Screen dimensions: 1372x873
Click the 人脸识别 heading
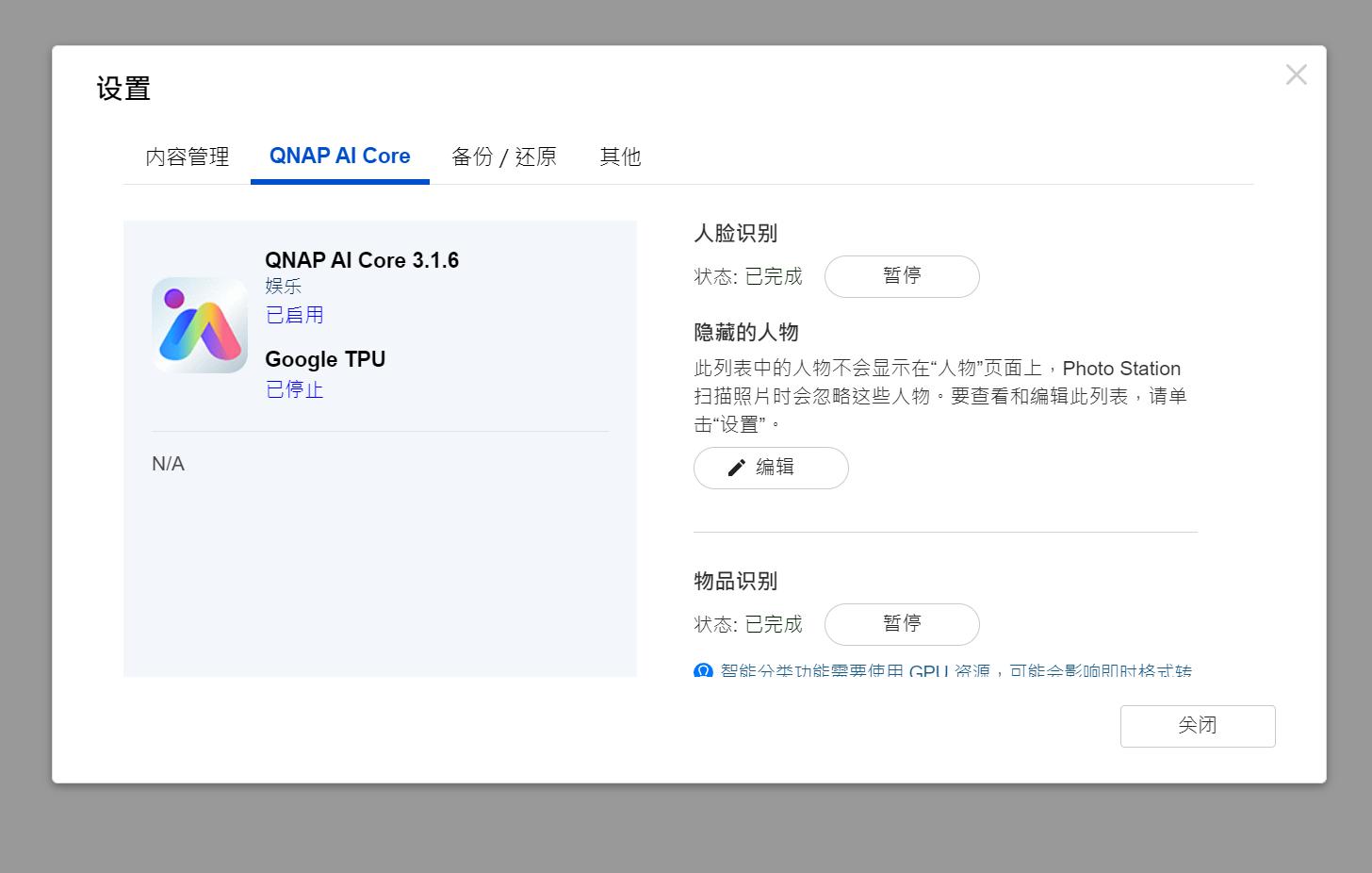736,234
